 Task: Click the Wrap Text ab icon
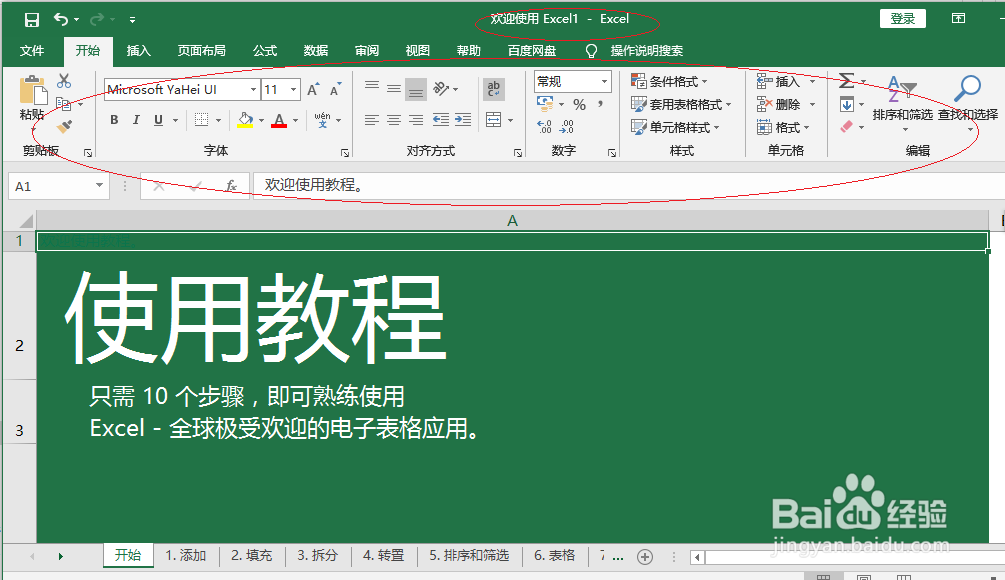[494, 89]
